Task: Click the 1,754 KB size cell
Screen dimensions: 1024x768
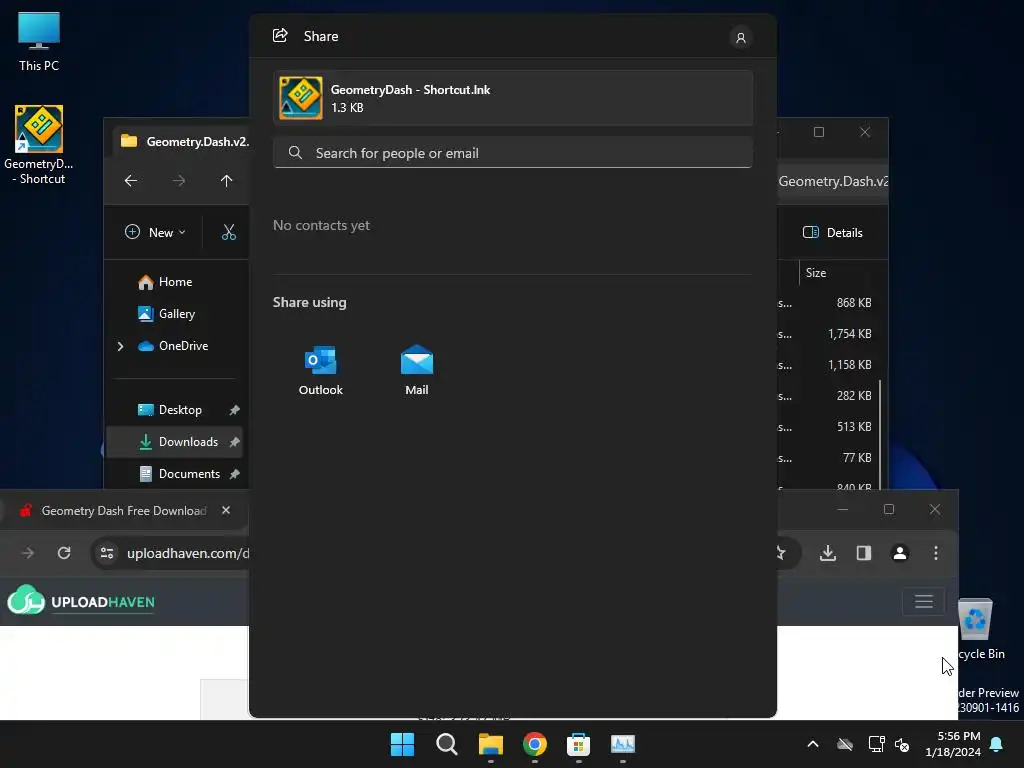Action: coord(849,334)
